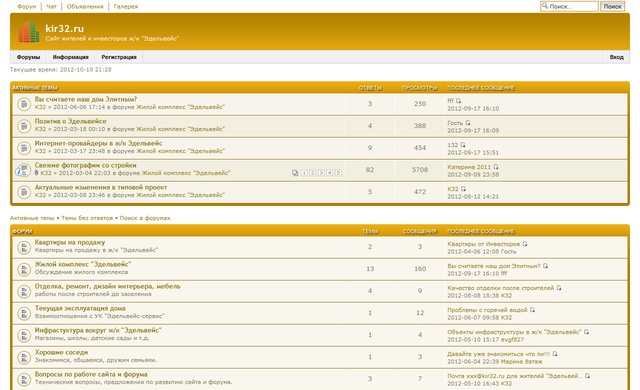Open topic Вы считаете наш дом Элитным?
The image size is (640, 390).
pyautogui.click(x=86, y=99)
